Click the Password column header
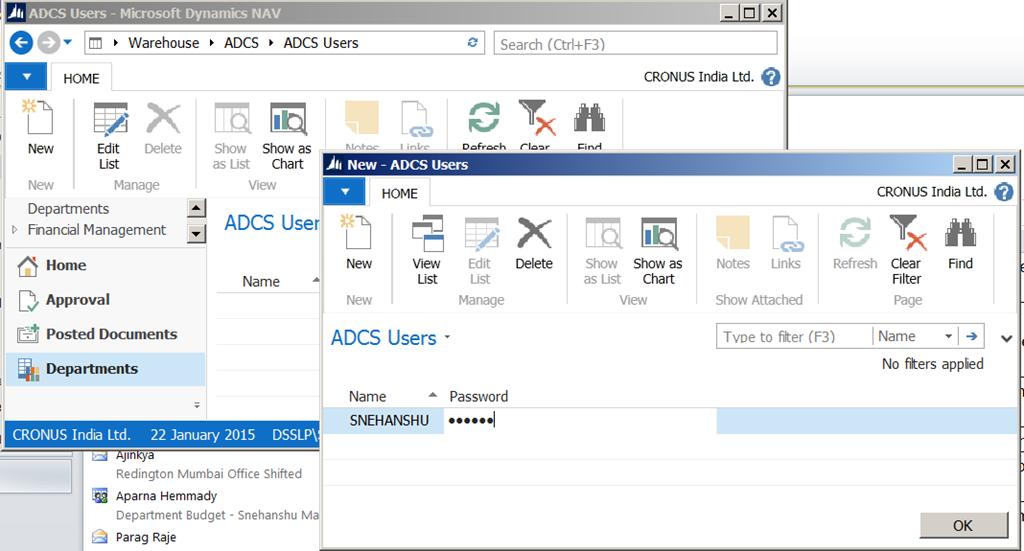The width and height of the screenshot is (1024, 551). (x=479, y=396)
